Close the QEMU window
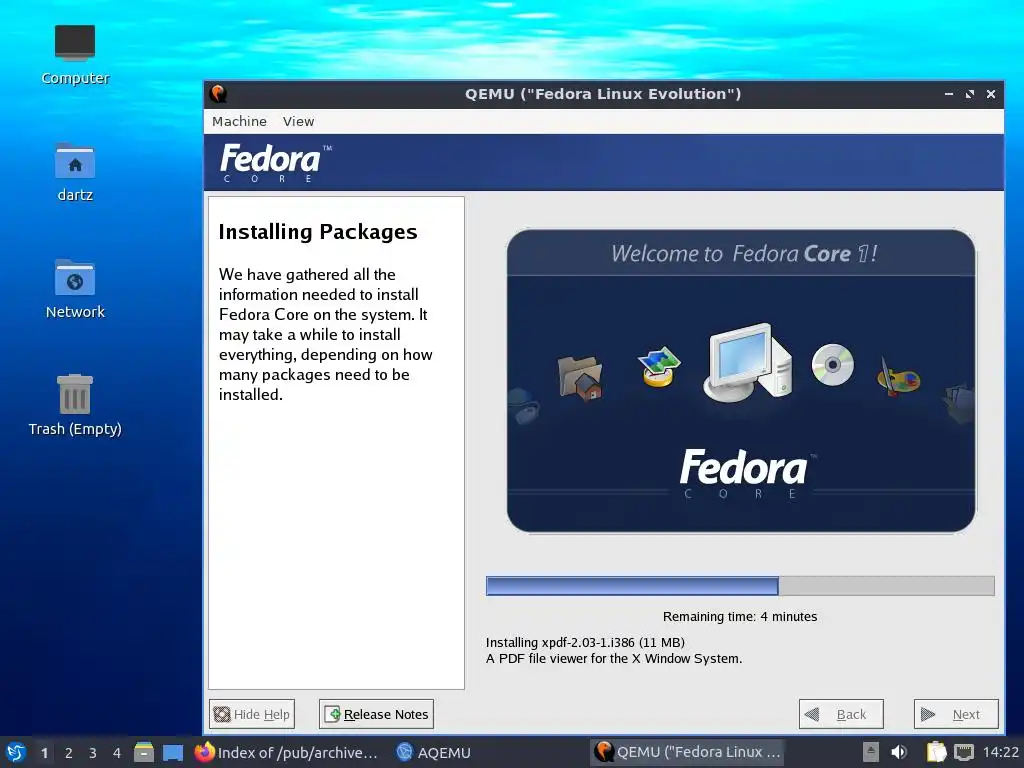The image size is (1024, 768). point(991,94)
